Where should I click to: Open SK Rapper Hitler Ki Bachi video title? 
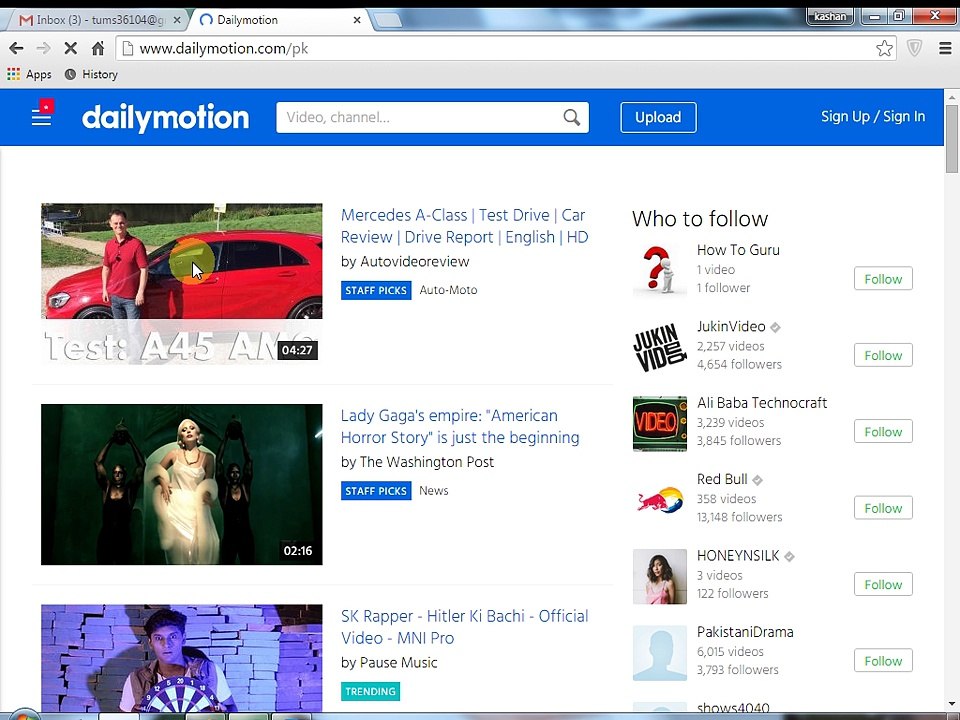tap(464, 627)
